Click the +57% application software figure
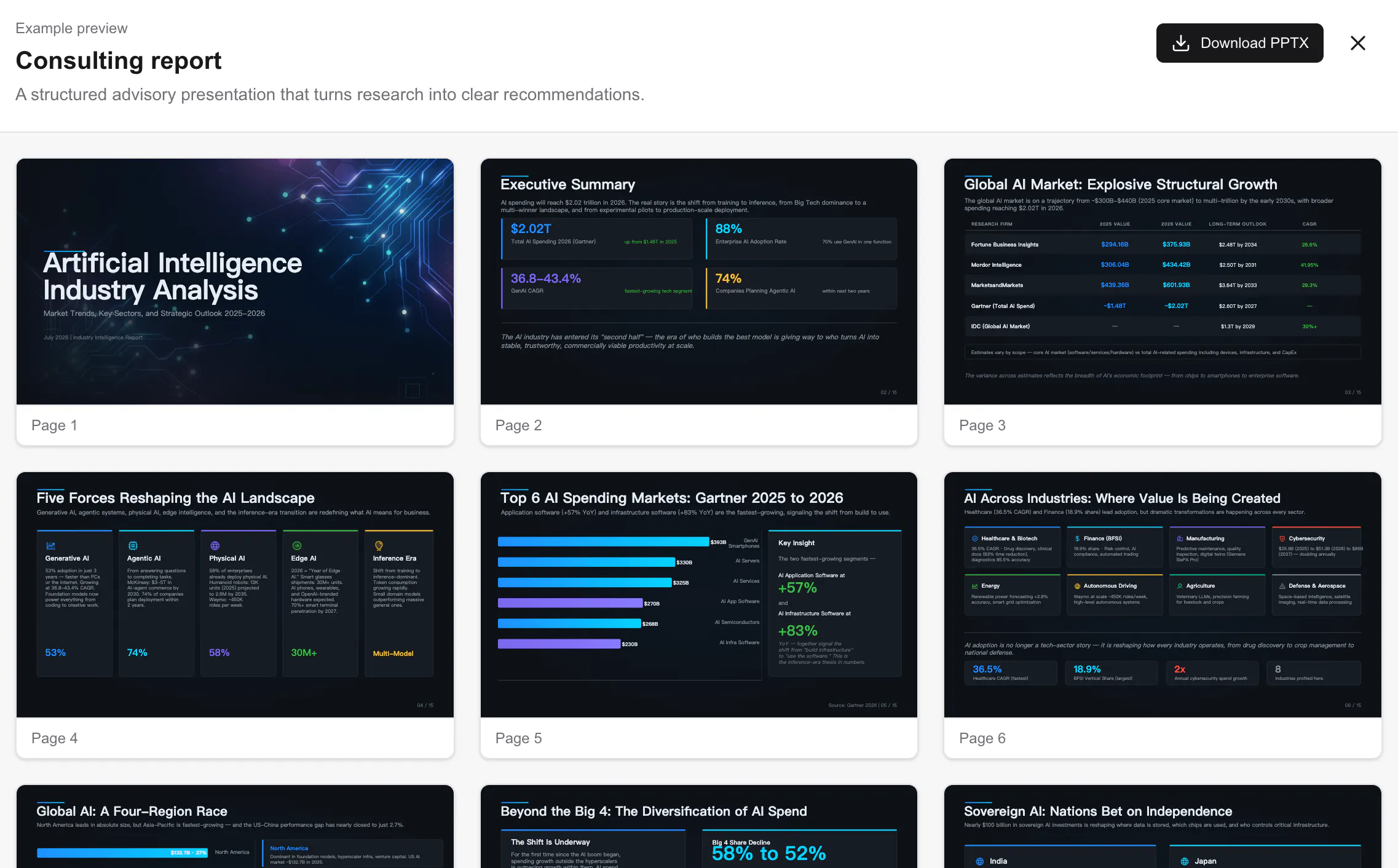 [x=797, y=588]
